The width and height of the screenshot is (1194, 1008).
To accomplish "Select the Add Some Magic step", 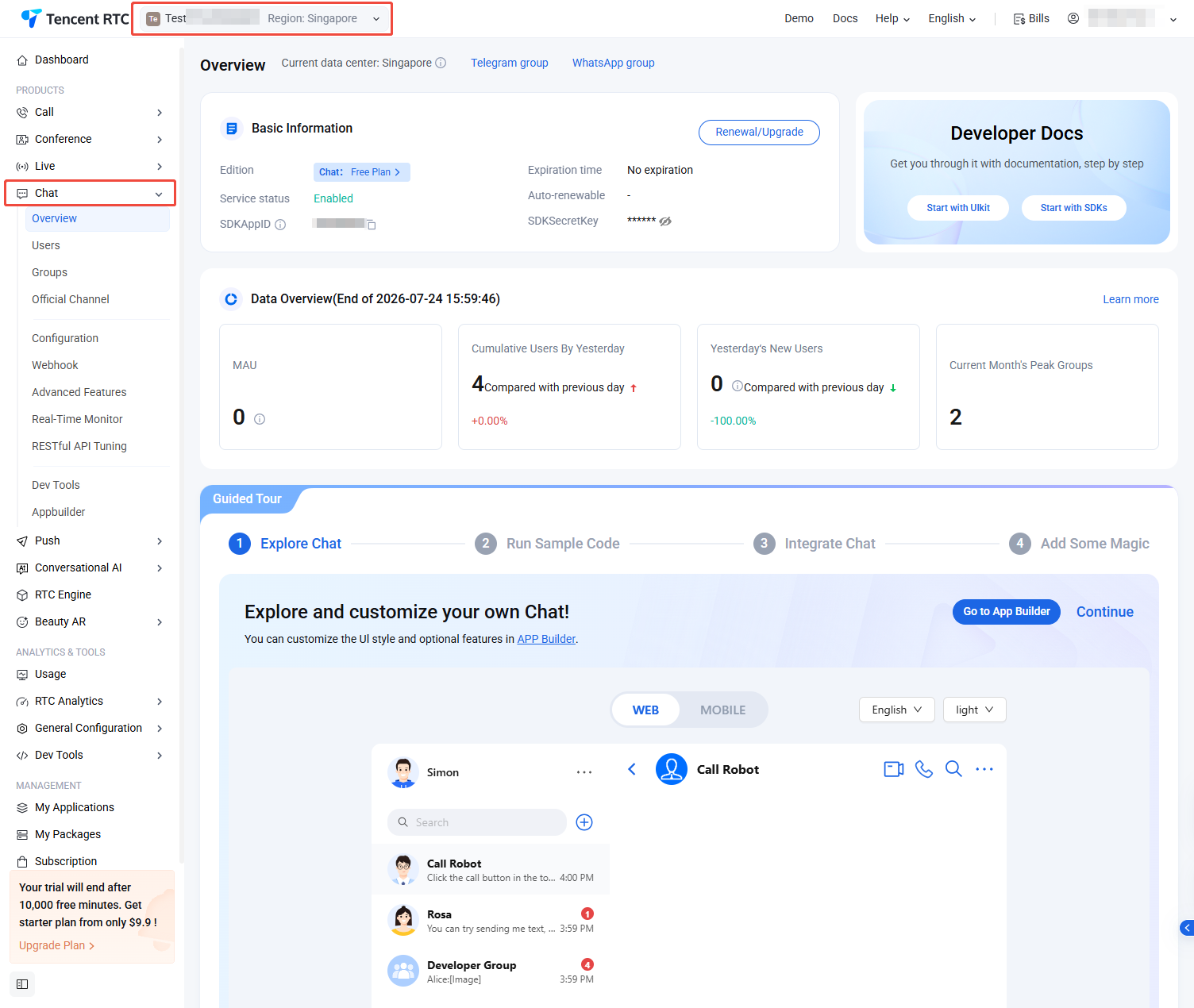I will [1079, 543].
